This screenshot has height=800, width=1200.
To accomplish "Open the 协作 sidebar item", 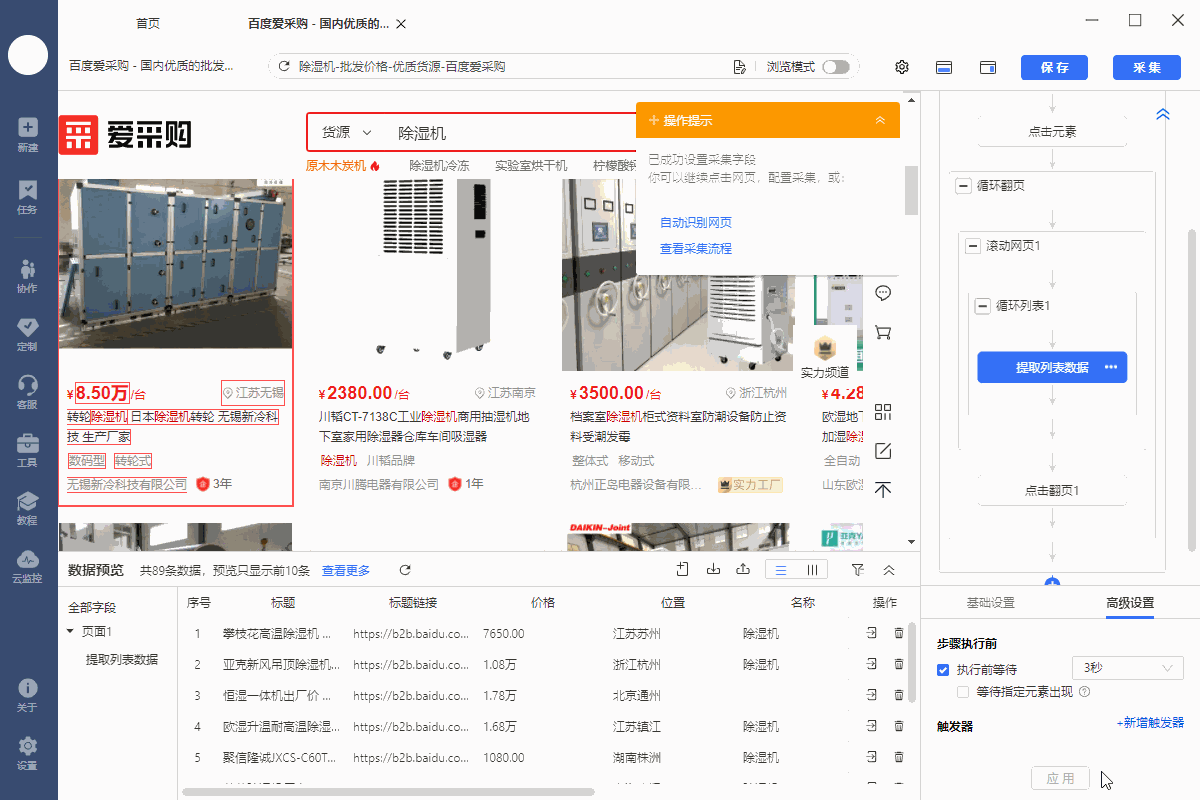I will coord(28,276).
